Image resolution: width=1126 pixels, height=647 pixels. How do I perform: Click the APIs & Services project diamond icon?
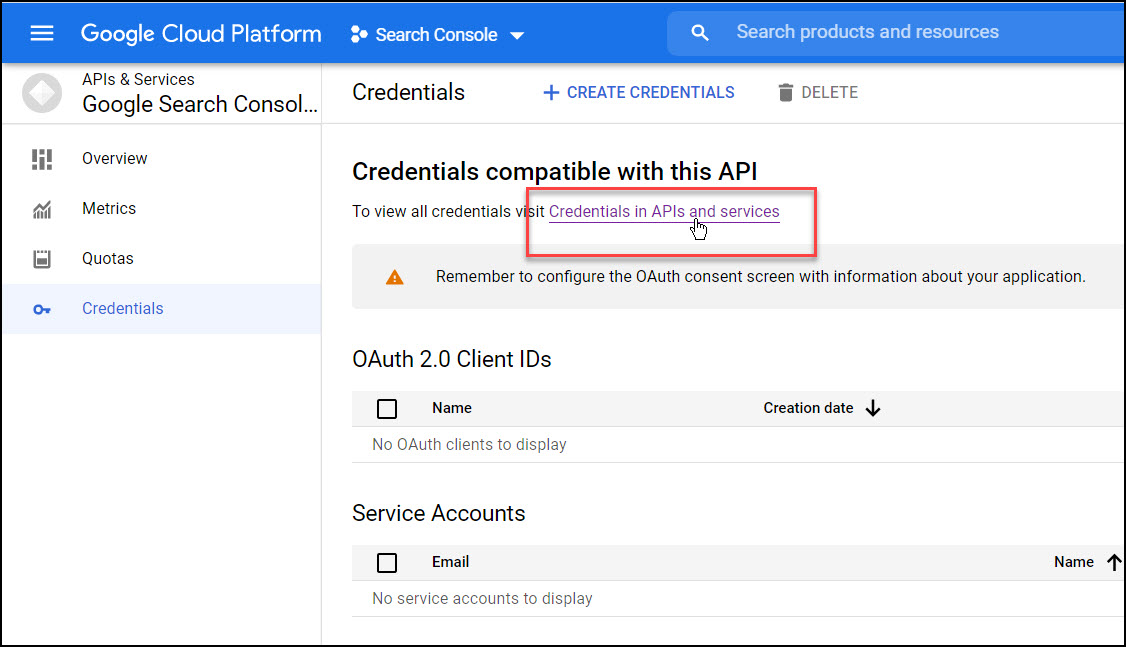click(42, 92)
